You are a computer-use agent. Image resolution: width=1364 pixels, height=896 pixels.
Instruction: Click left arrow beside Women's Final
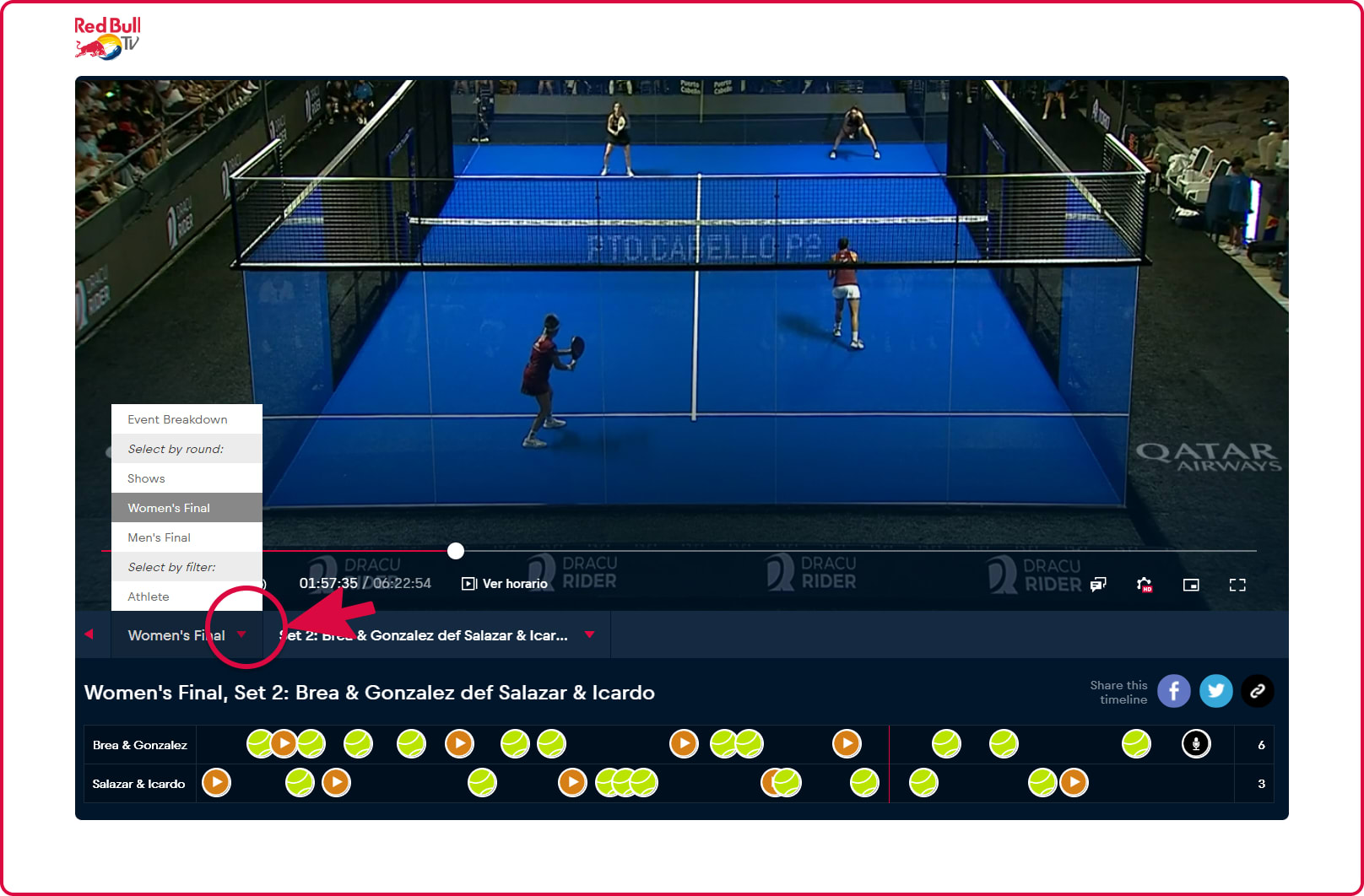point(89,634)
